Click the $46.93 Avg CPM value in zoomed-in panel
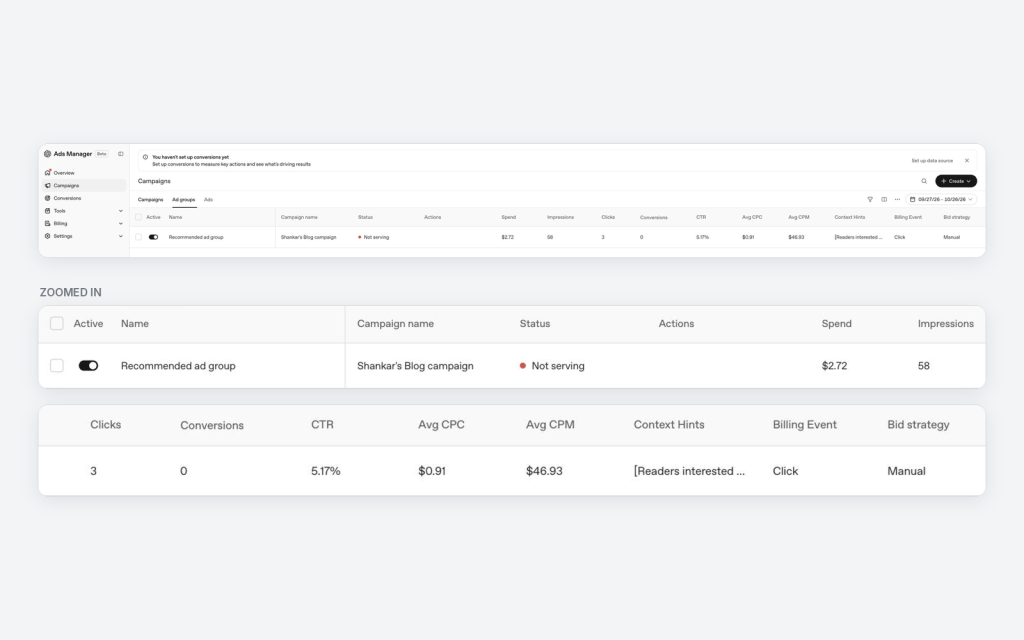 pos(544,471)
